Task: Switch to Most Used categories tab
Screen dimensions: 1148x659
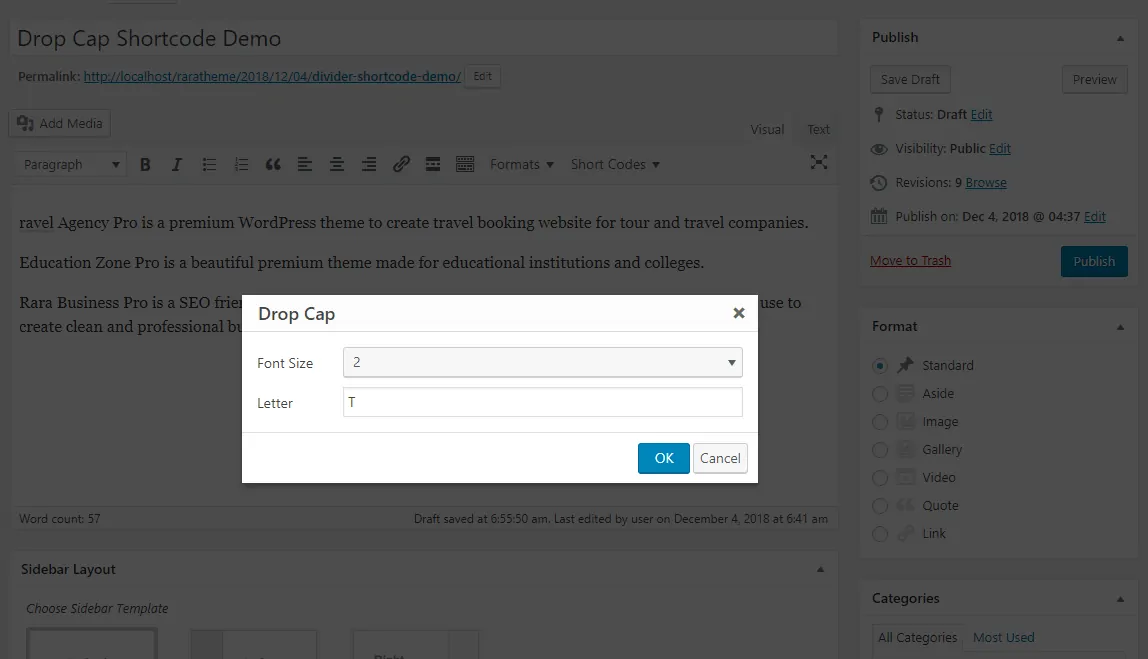Action: [x=1003, y=637]
